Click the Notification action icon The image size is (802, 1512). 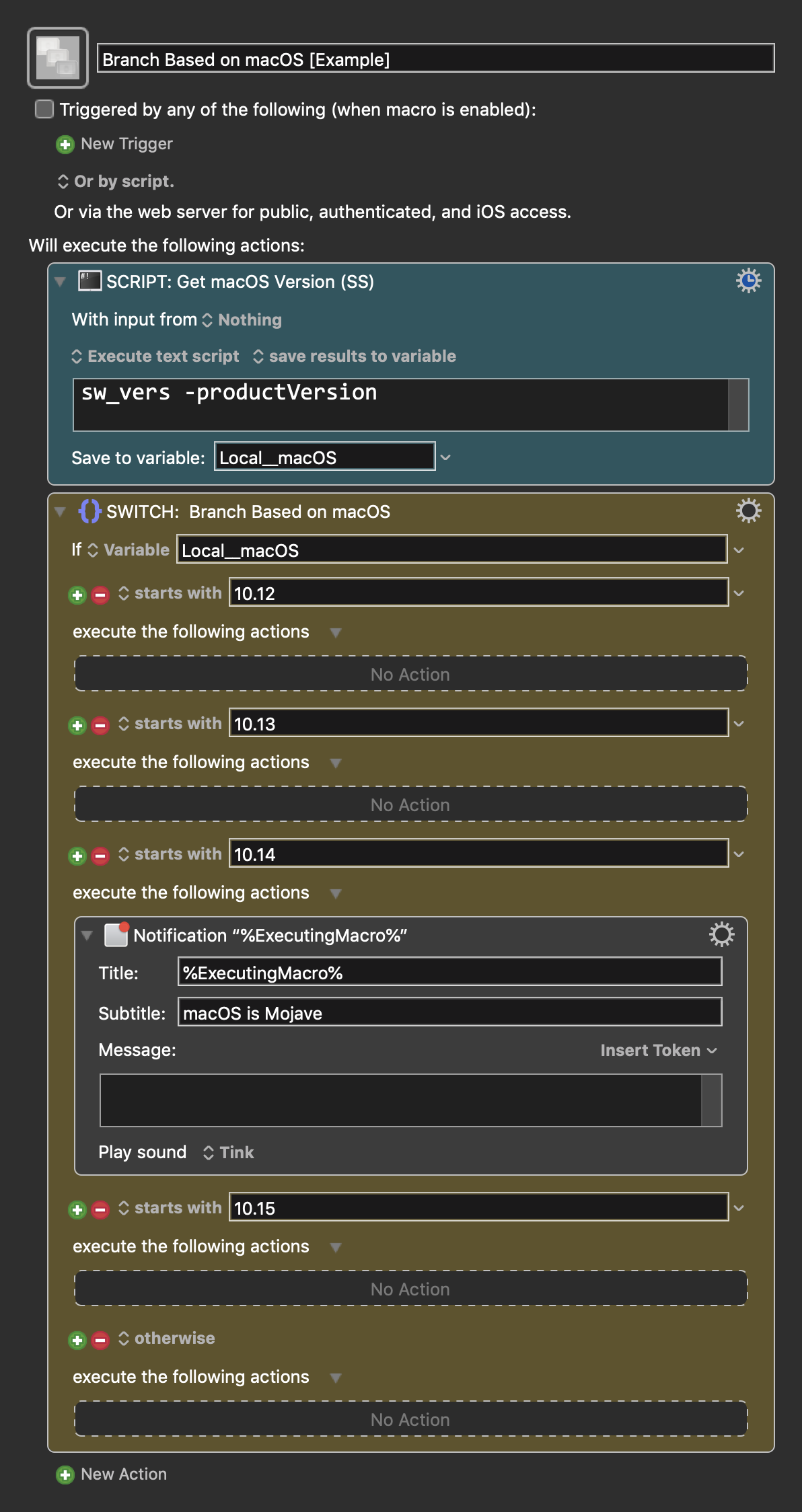point(116,935)
